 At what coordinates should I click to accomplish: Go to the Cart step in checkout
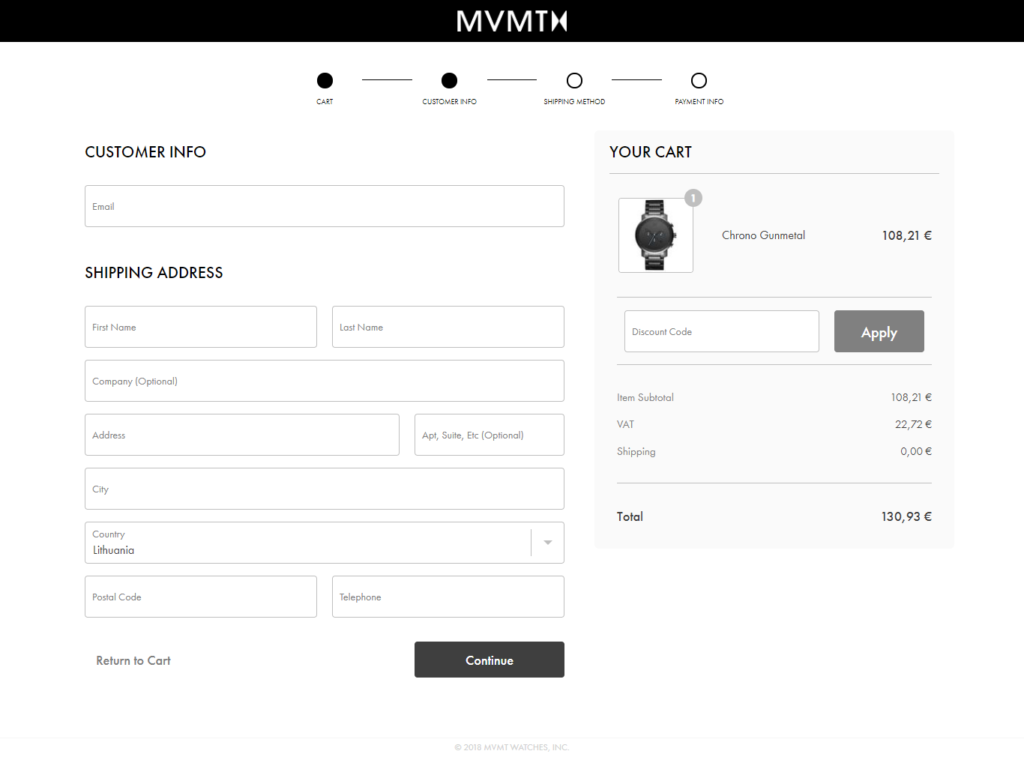tap(324, 80)
